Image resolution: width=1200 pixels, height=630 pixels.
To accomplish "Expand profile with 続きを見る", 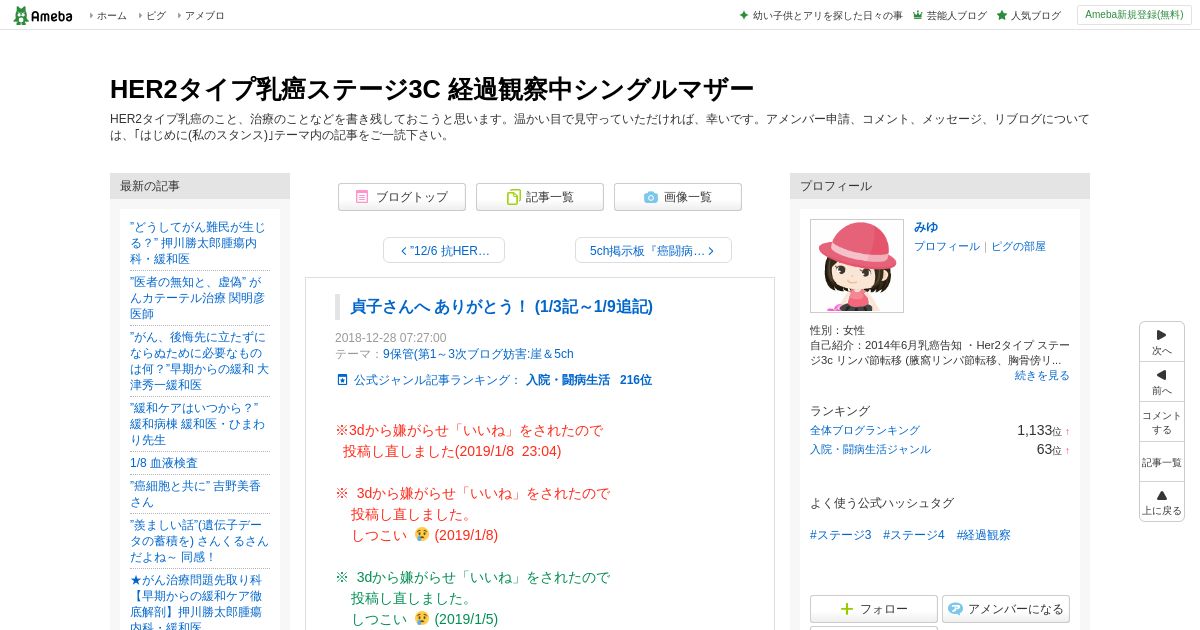I will 1042,375.
